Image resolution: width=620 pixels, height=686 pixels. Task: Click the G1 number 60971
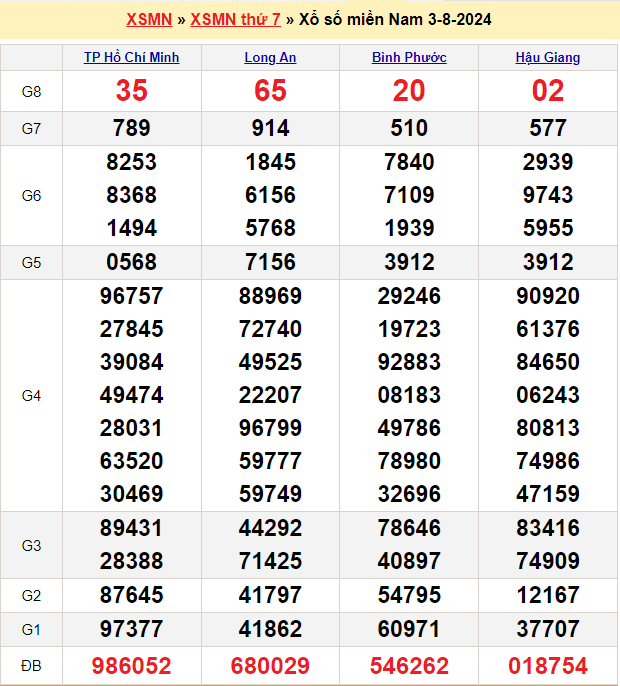tap(409, 628)
